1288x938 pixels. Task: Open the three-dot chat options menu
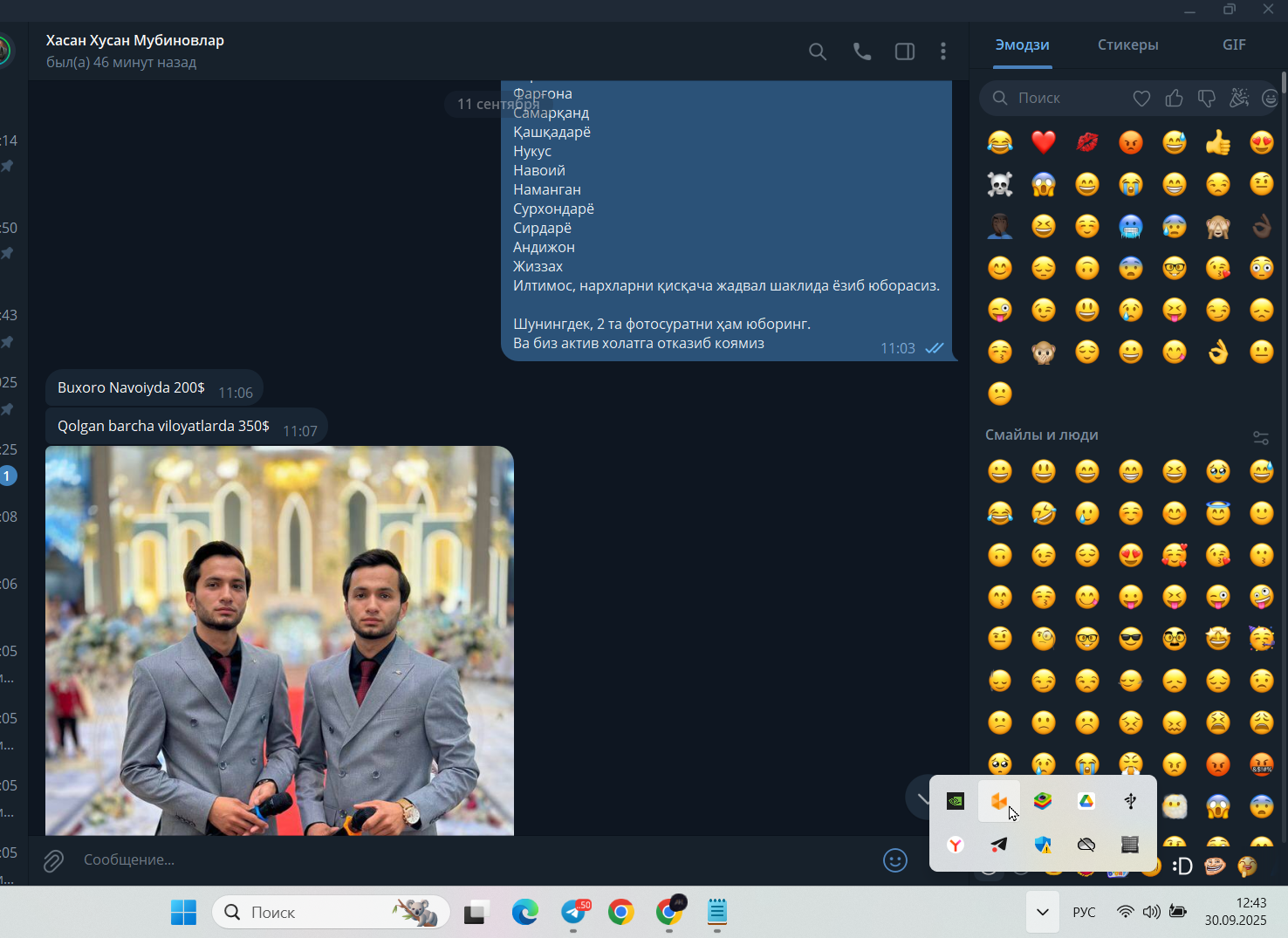point(943,51)
